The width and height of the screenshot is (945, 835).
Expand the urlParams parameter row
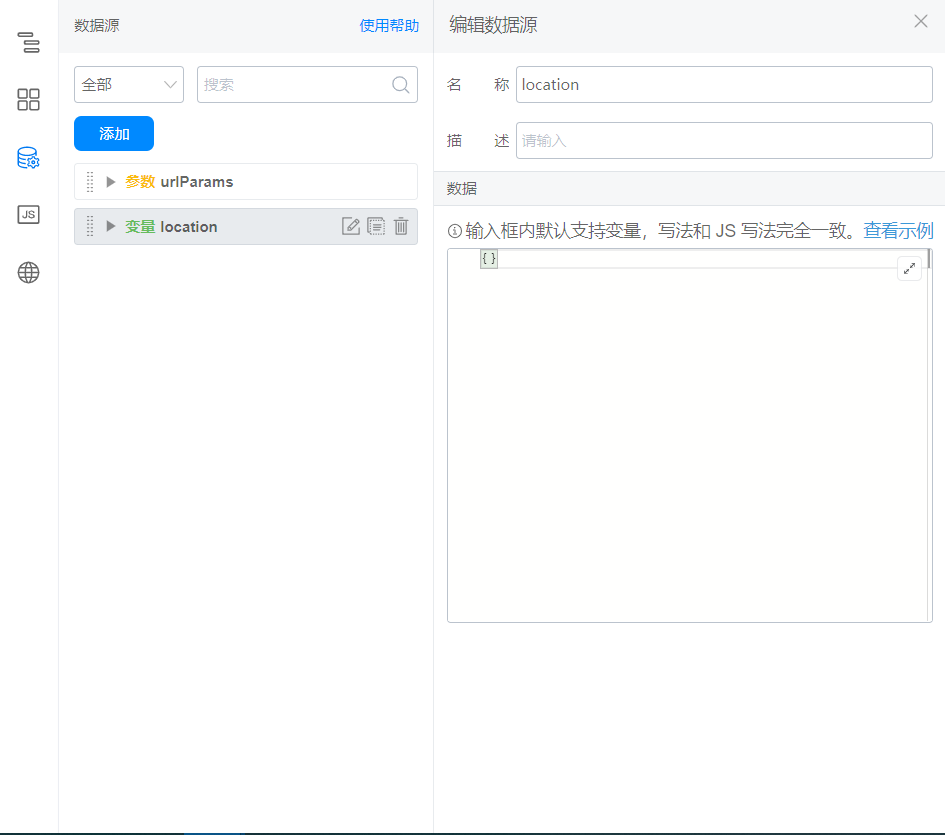[110, 181]
